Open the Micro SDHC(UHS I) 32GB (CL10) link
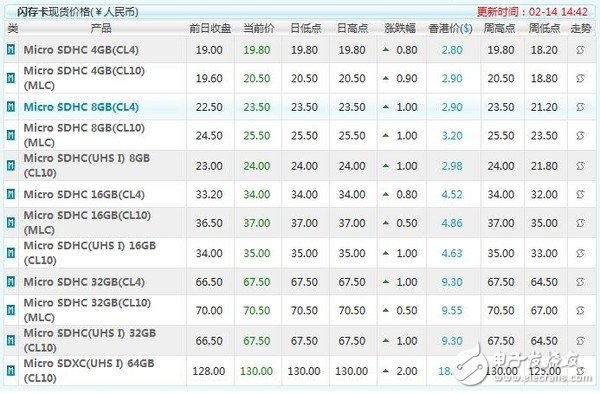Screen dimensions: 600x394 [x=90, y=340]
